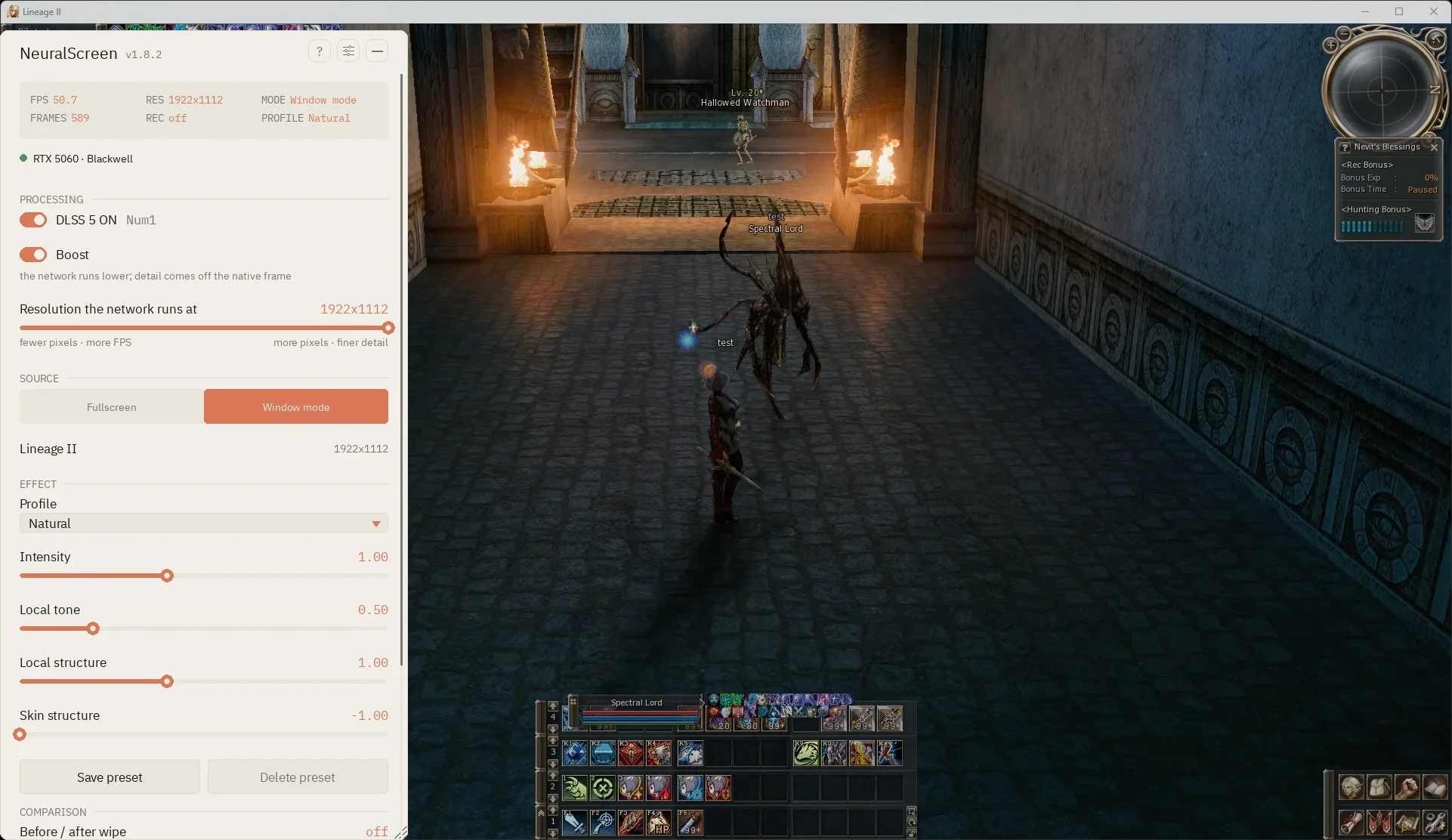Click Save preset button

(x=110, y=777)
